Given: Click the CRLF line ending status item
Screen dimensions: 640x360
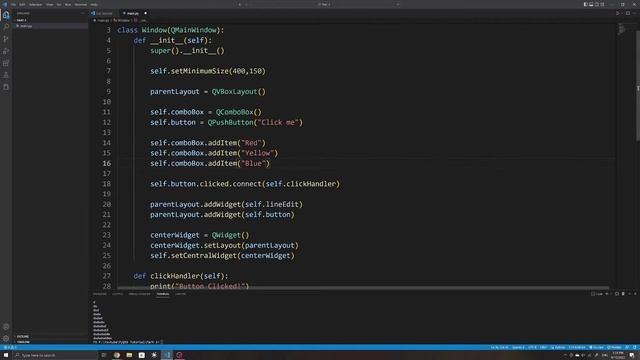Looking at the screenshot, I should tap(543, 347).
